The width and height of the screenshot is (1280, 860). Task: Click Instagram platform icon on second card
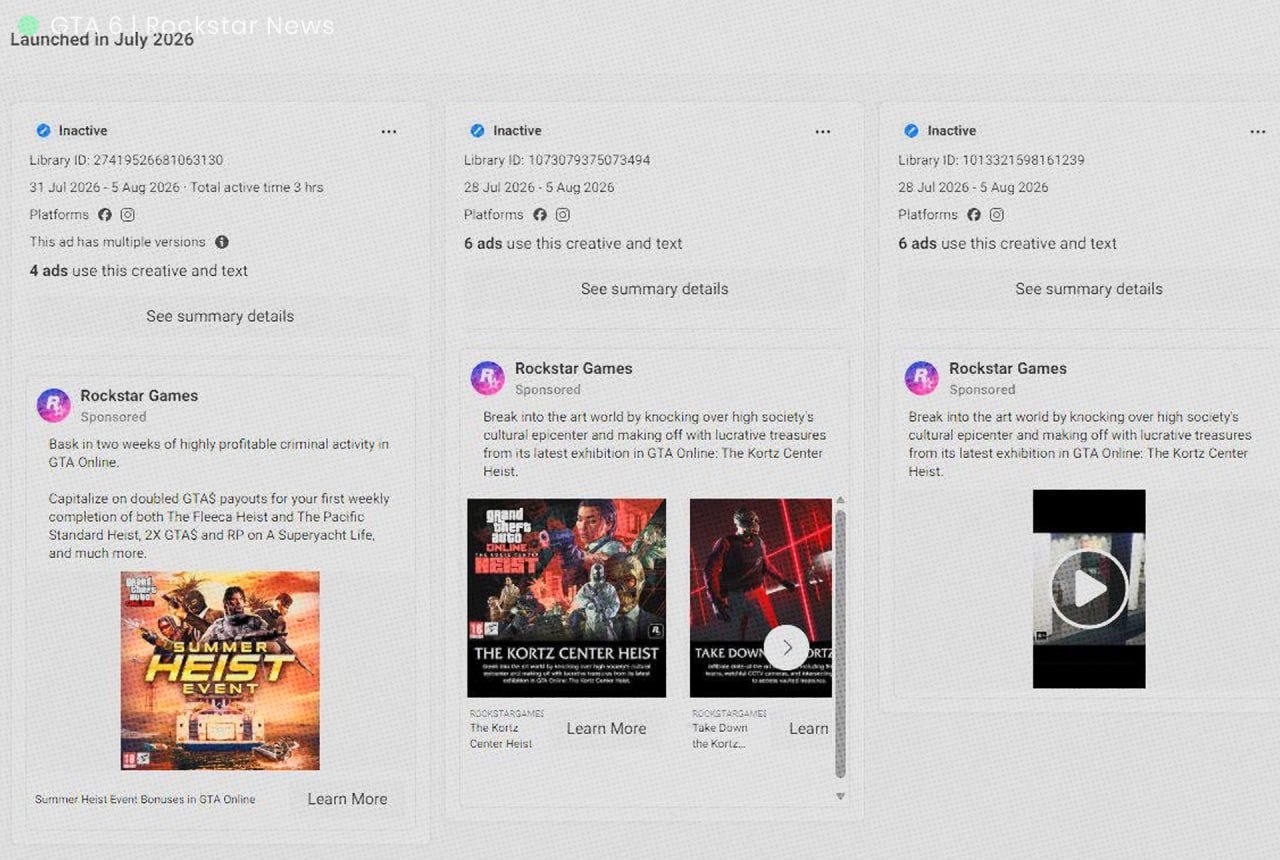point(563,214)
